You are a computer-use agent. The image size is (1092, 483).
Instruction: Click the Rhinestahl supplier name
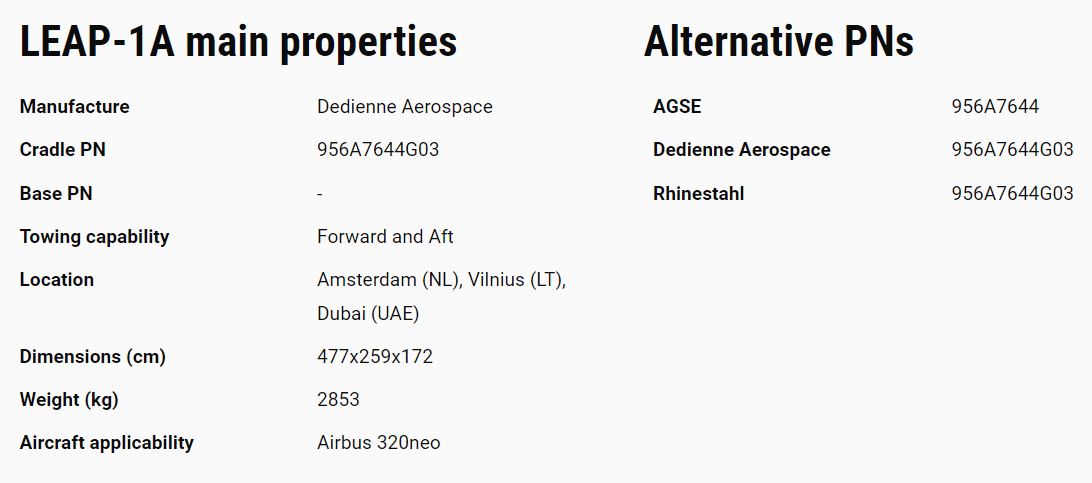[699, 193]
